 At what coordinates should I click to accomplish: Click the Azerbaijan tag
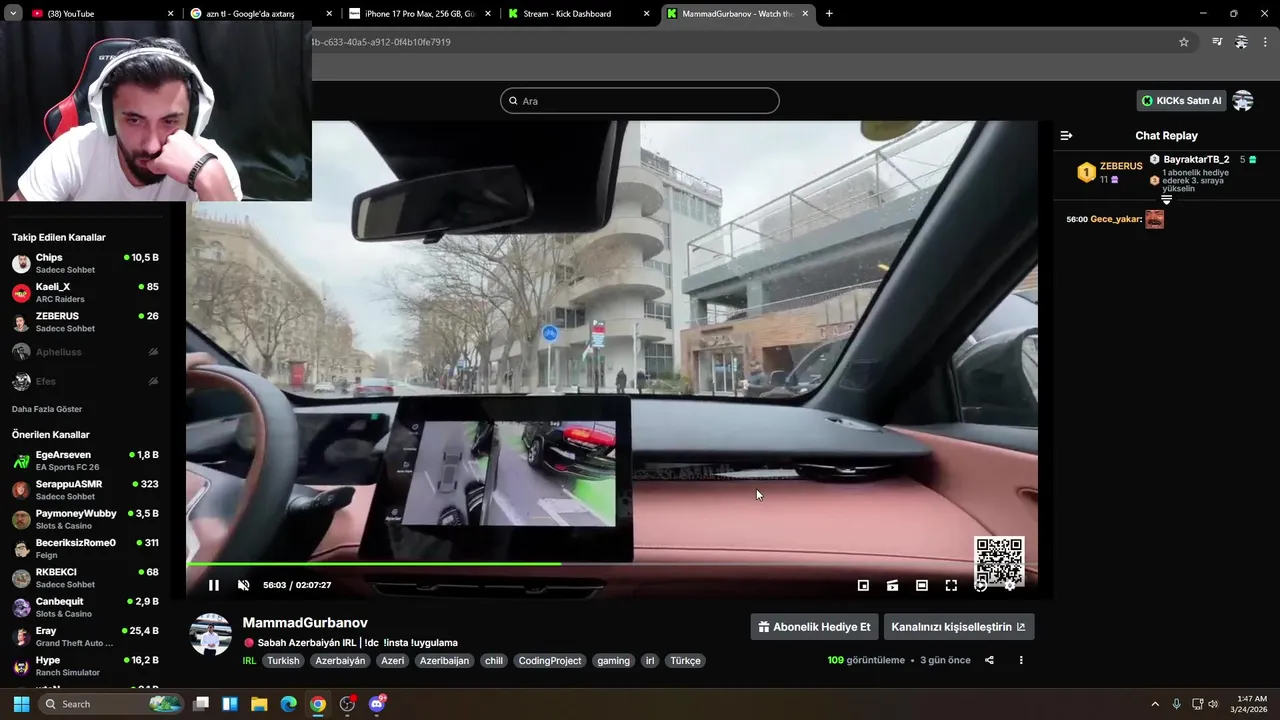[444, 661]
